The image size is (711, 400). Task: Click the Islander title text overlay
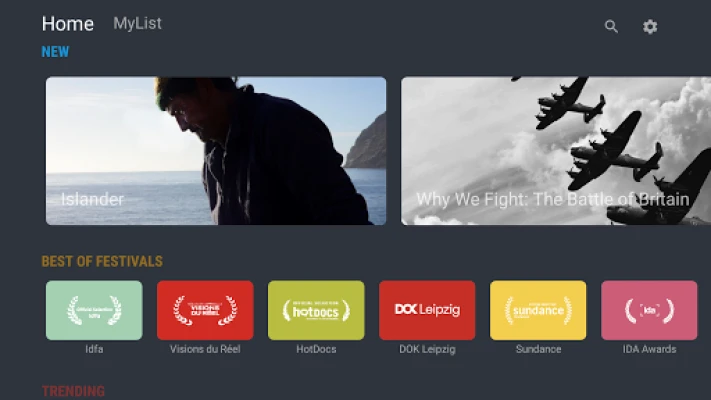(x=93, y=200)
